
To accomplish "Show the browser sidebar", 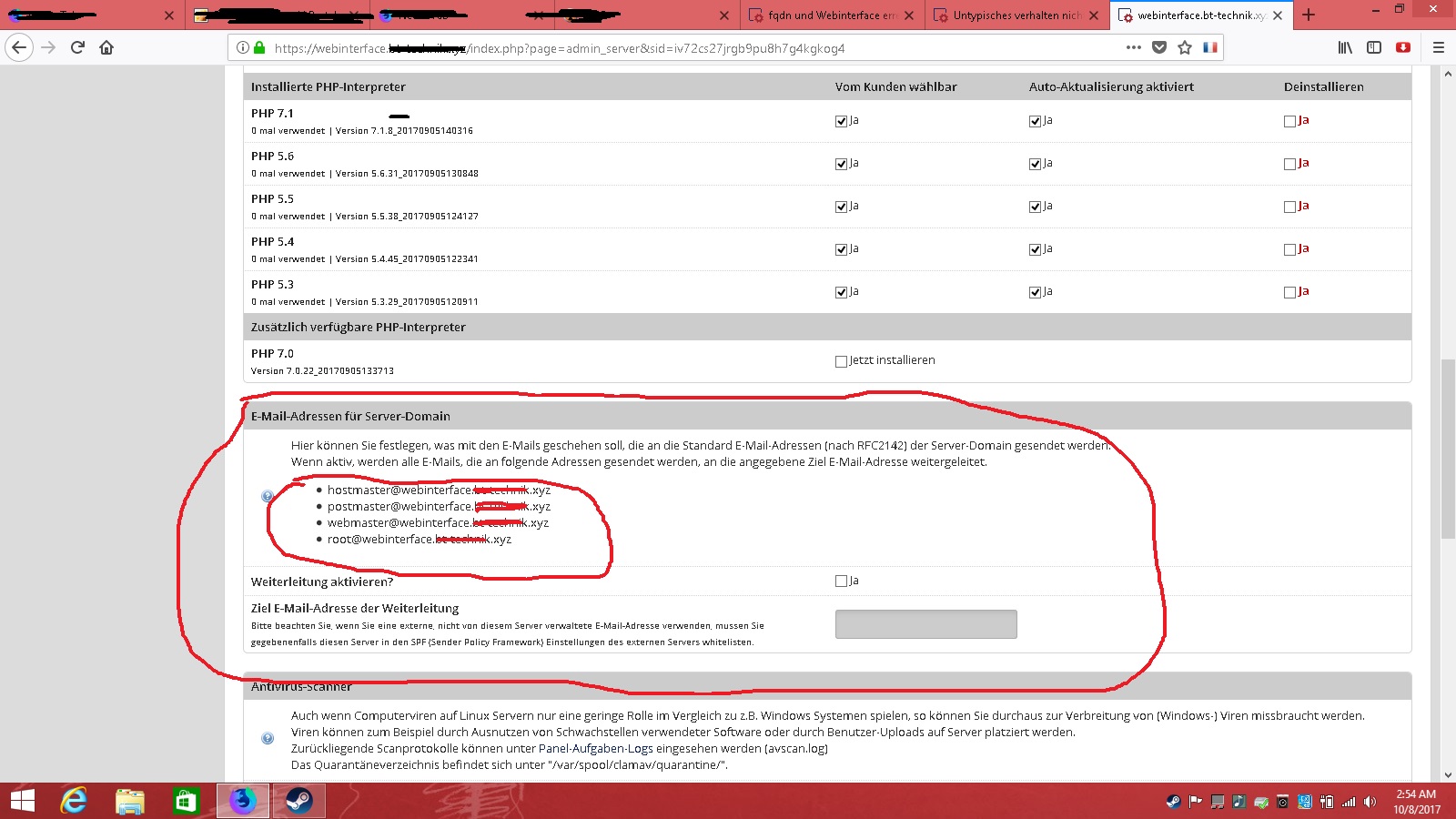I will point(1374,47).
